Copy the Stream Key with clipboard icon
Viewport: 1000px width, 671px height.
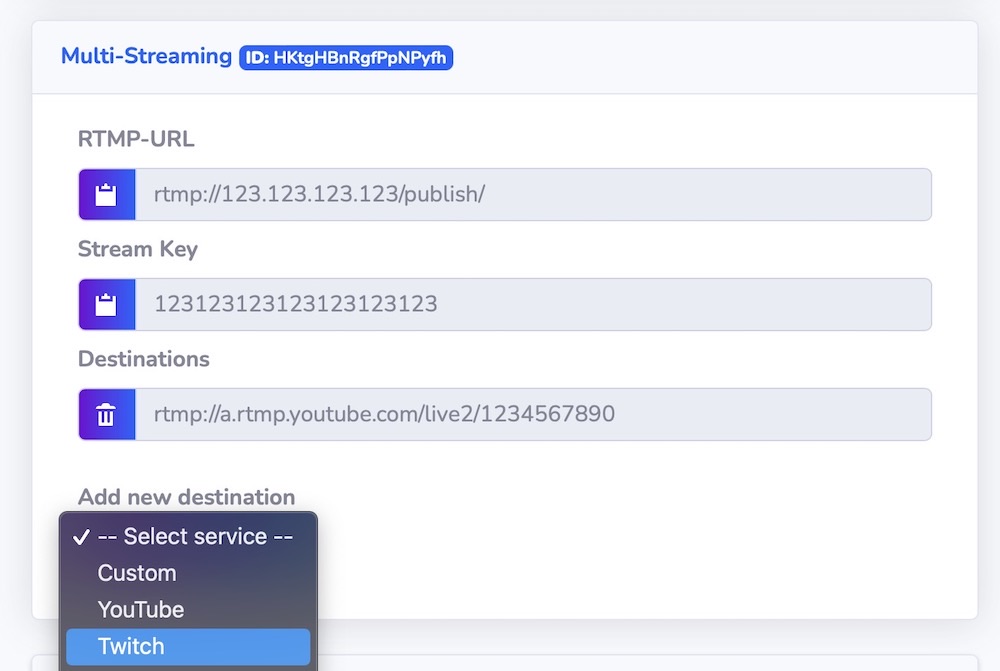click(x=106, y=304)
